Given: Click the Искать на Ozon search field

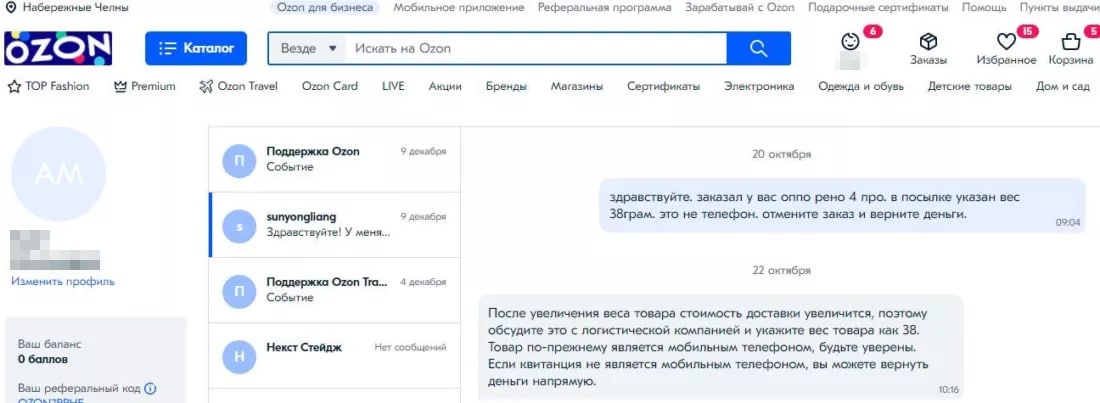Looking at the screenshot, I should (537, 48).
